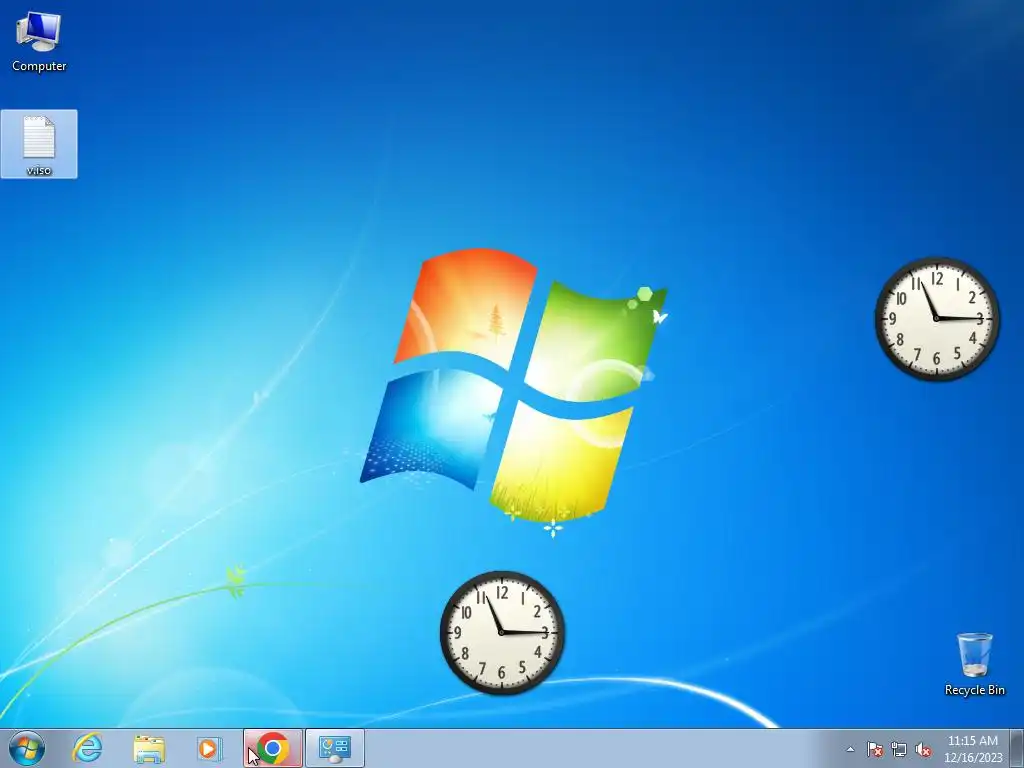Viewport: 1024px width, 768px height.
Task: Select the clock gadget at bottom center
Action: pos(502,632)
